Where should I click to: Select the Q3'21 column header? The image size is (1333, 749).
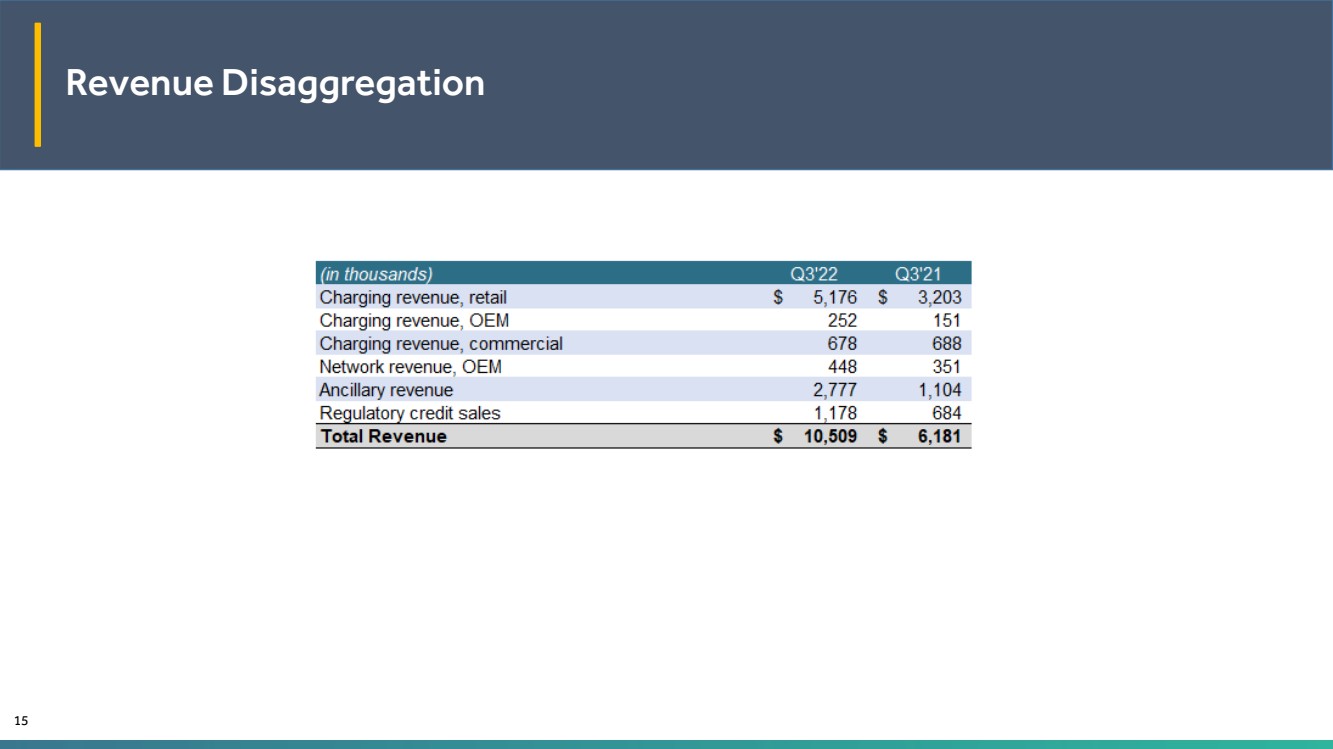tap(918, 273)
